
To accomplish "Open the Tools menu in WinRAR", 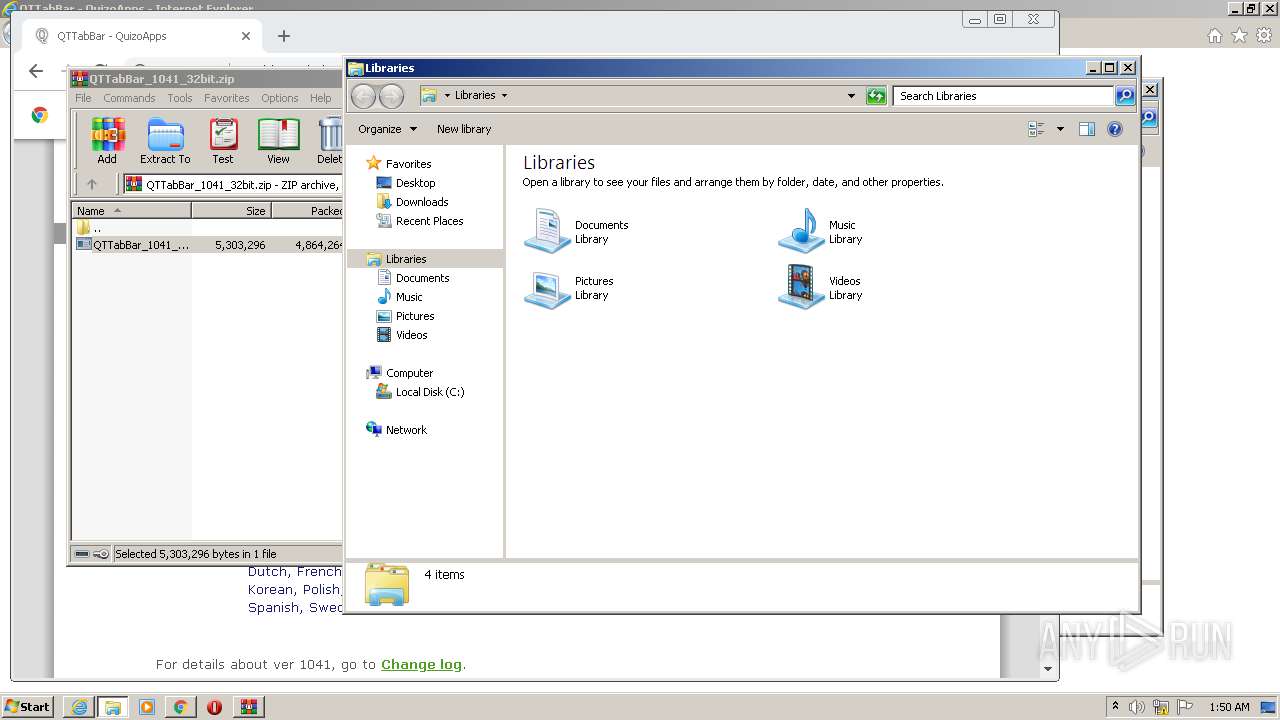I will [x=180, y=98].
